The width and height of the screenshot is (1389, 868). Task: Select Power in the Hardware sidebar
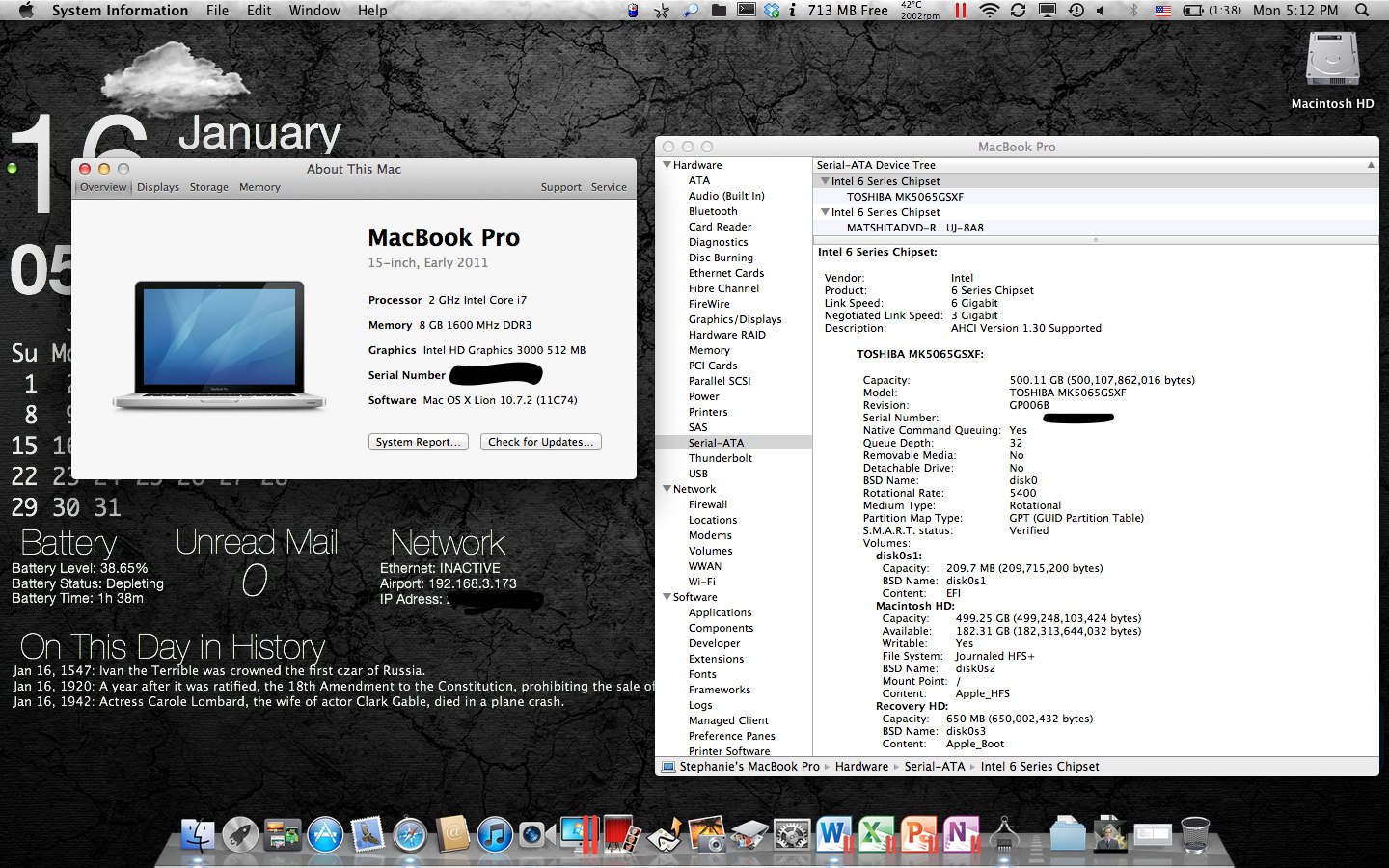[704, 396]
